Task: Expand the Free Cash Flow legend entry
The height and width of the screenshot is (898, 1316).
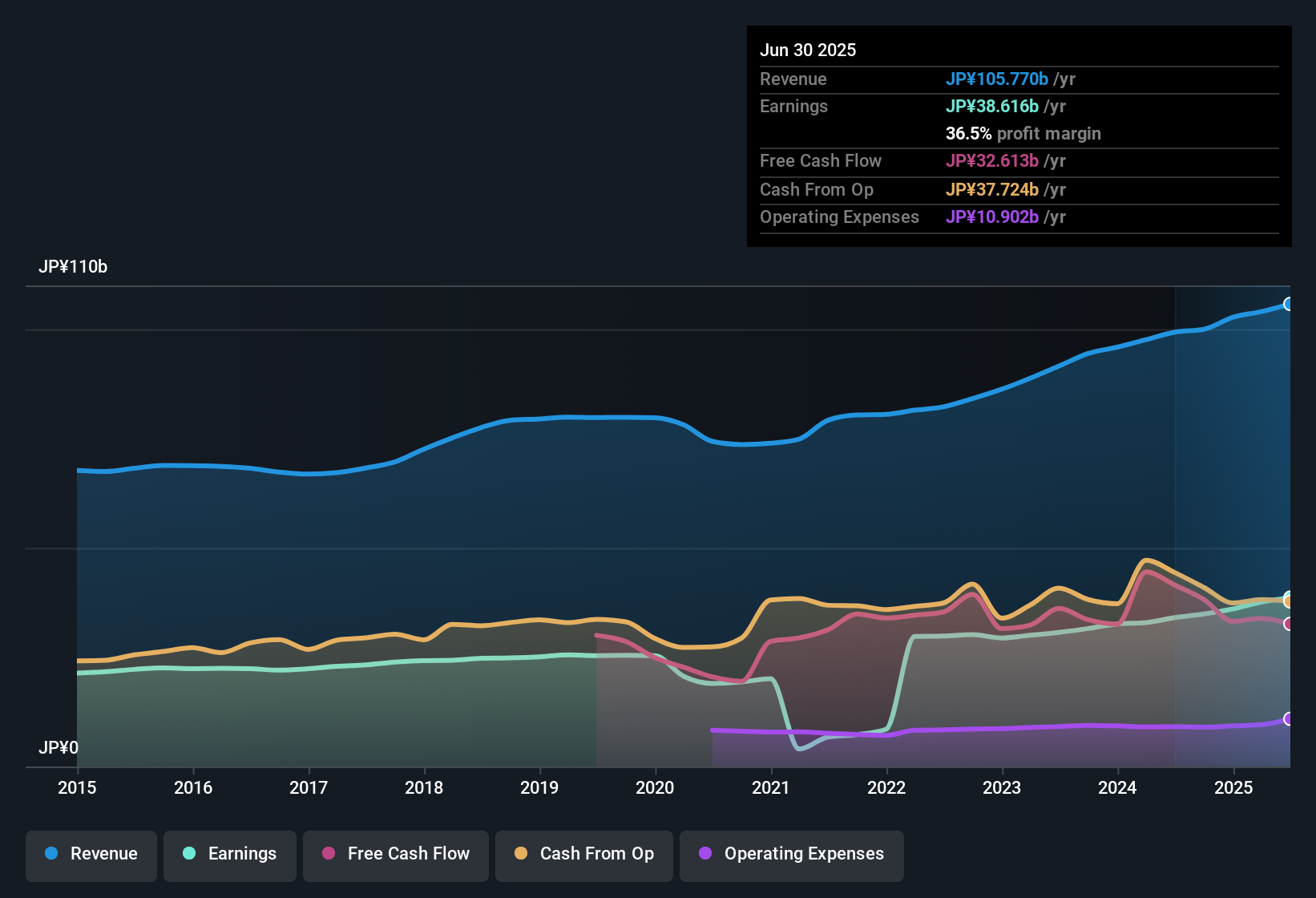Action: point(395,854)
